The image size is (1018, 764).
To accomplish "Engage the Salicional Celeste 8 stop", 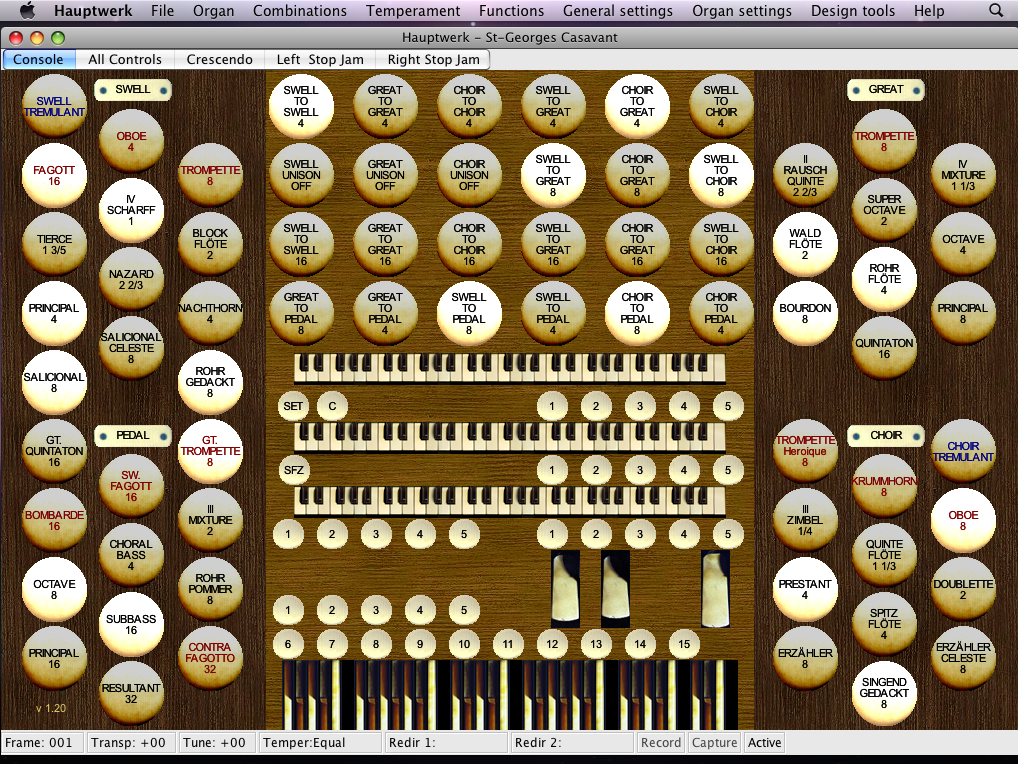I will (x=131, y=348).
